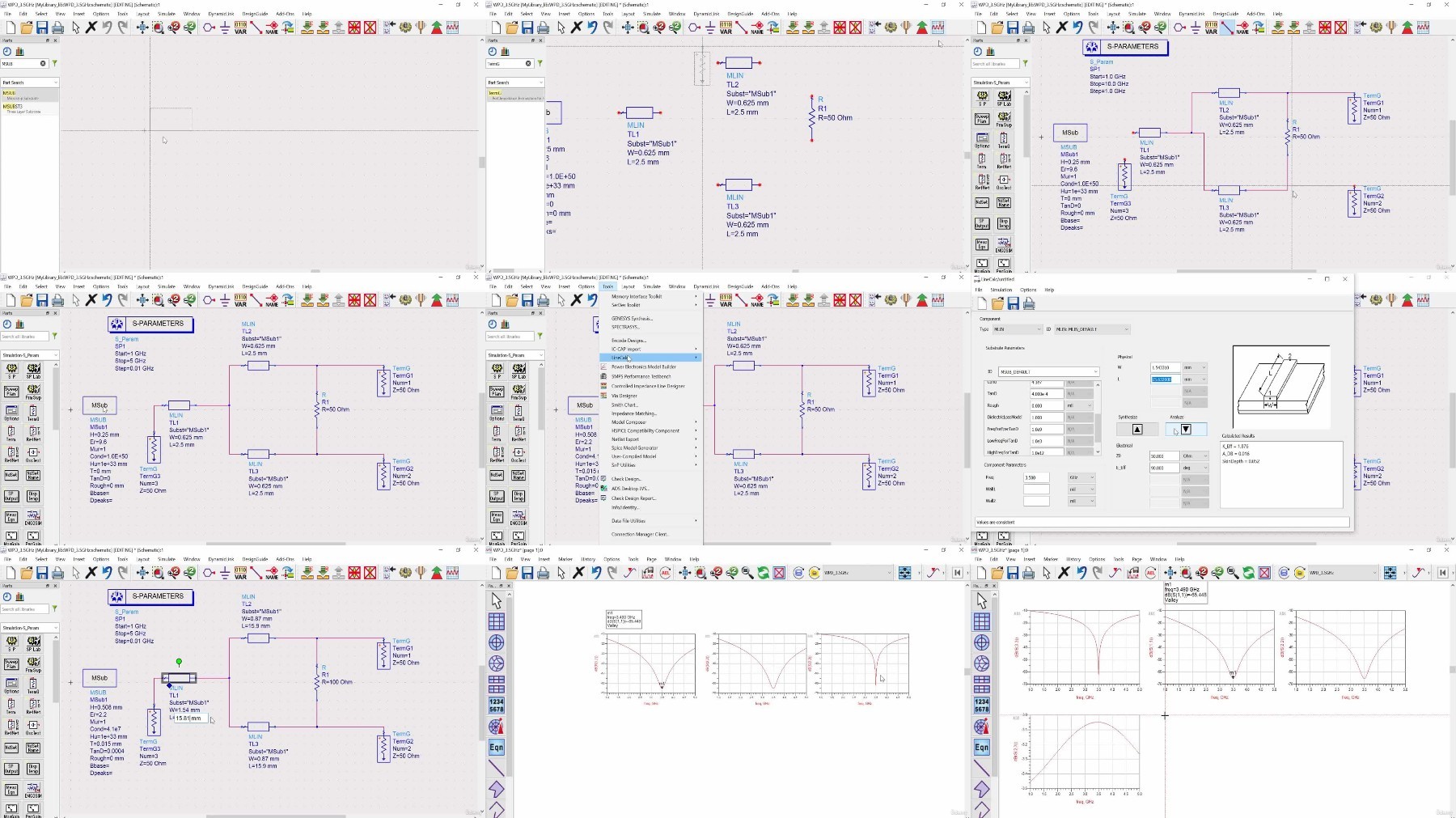1456x818 pixels.
Task: Click the Antenna plot palette icon in four-plot data display
Action: pyautogui.click(x=982, y=727)
